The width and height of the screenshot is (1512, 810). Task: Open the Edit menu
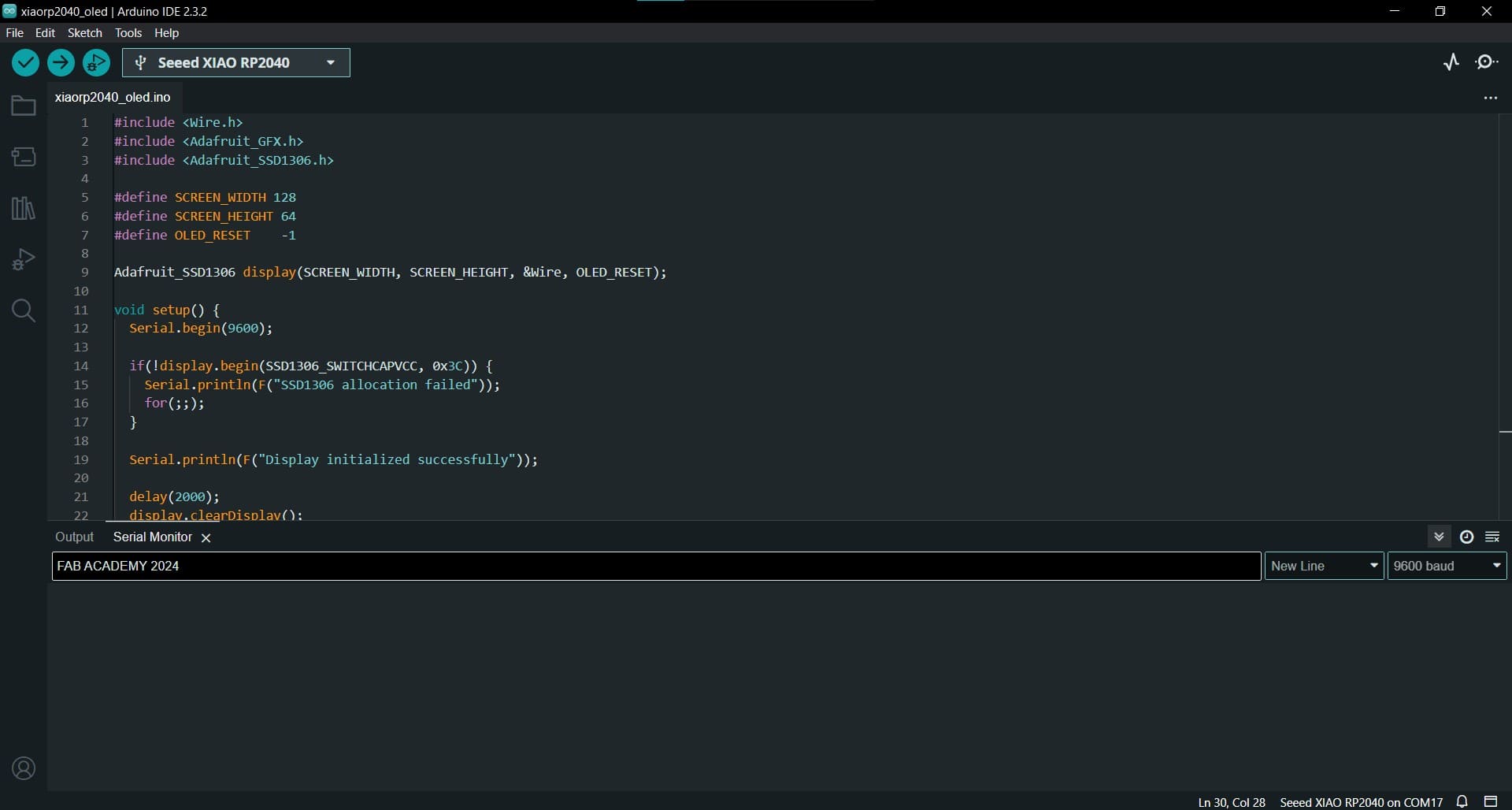[x=45, y=33]
